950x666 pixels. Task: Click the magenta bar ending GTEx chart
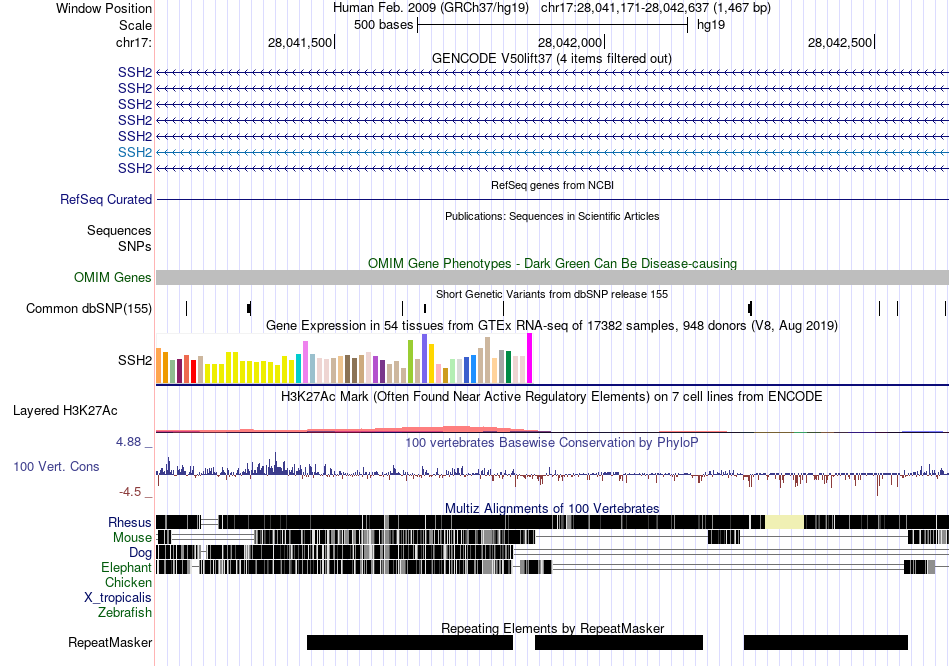coord(530,358)
